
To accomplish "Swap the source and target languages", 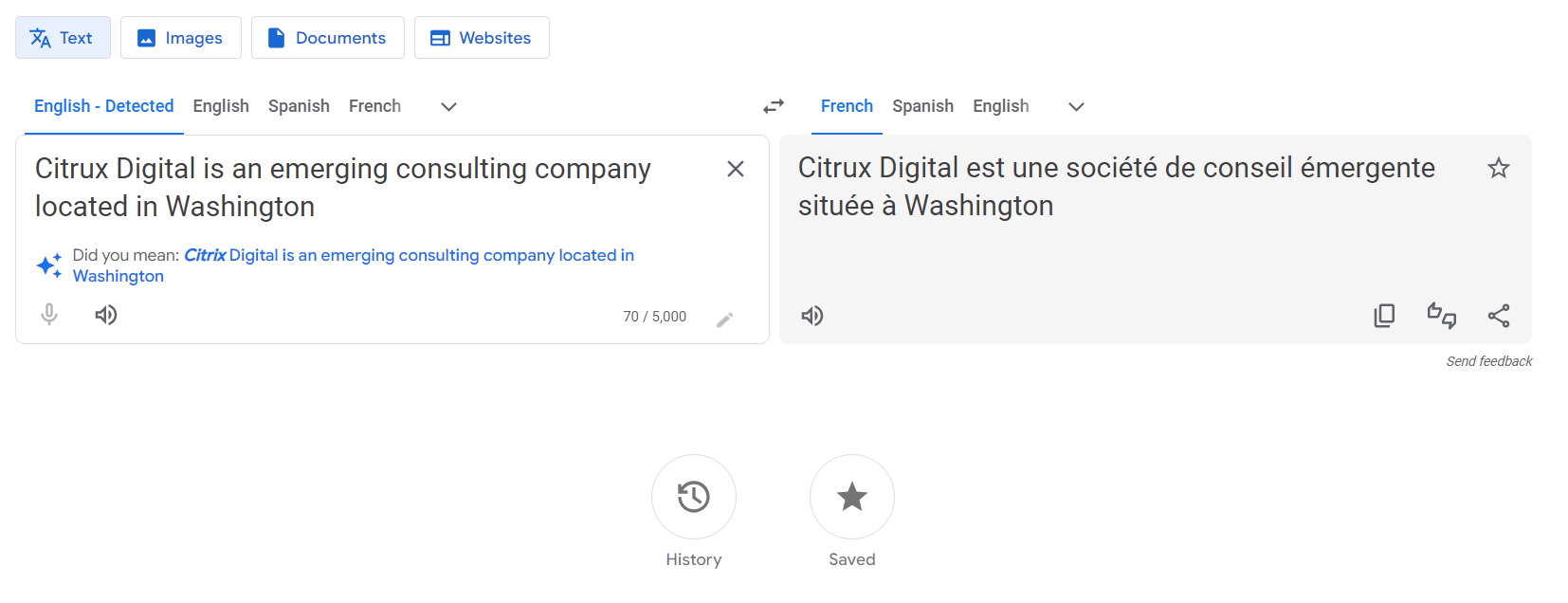I will click(x=774, y=106).
